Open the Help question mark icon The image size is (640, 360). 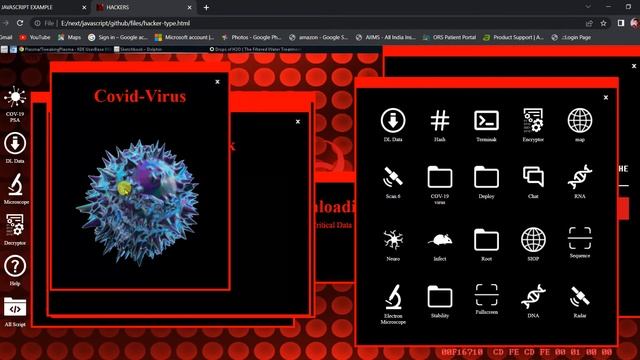[15, 270]
